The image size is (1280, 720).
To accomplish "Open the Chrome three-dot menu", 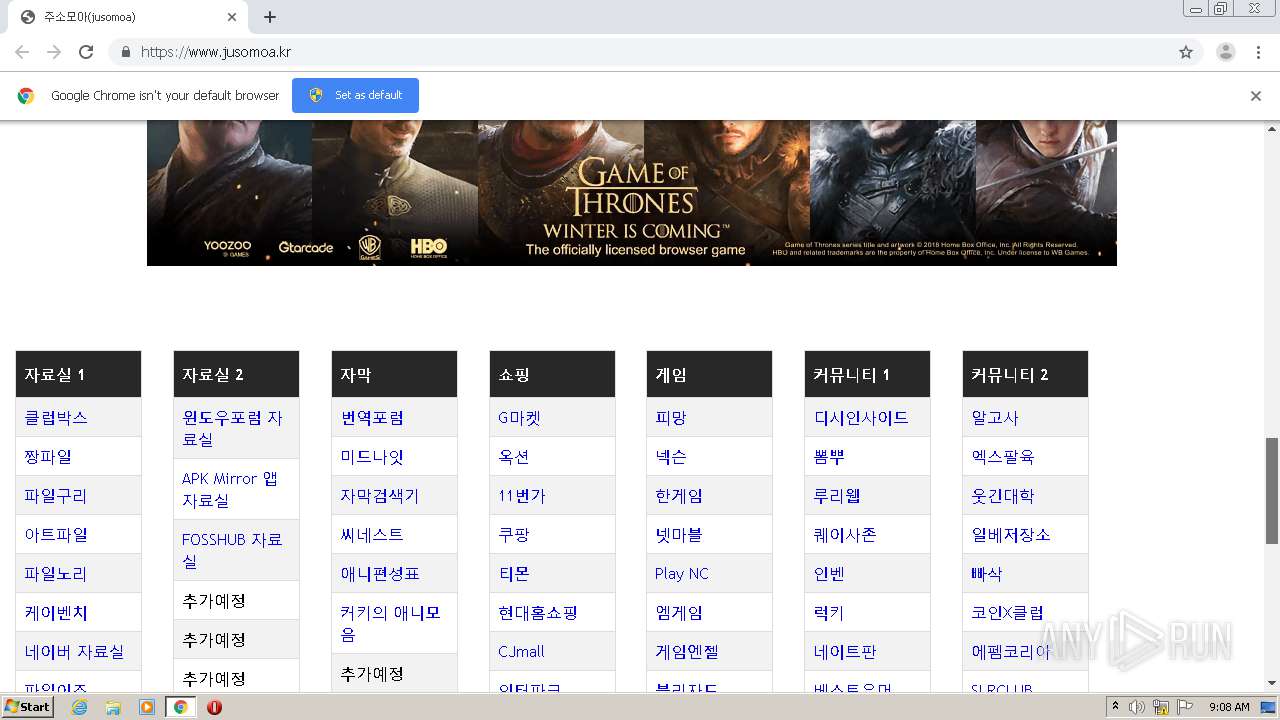I will 1259,52.
